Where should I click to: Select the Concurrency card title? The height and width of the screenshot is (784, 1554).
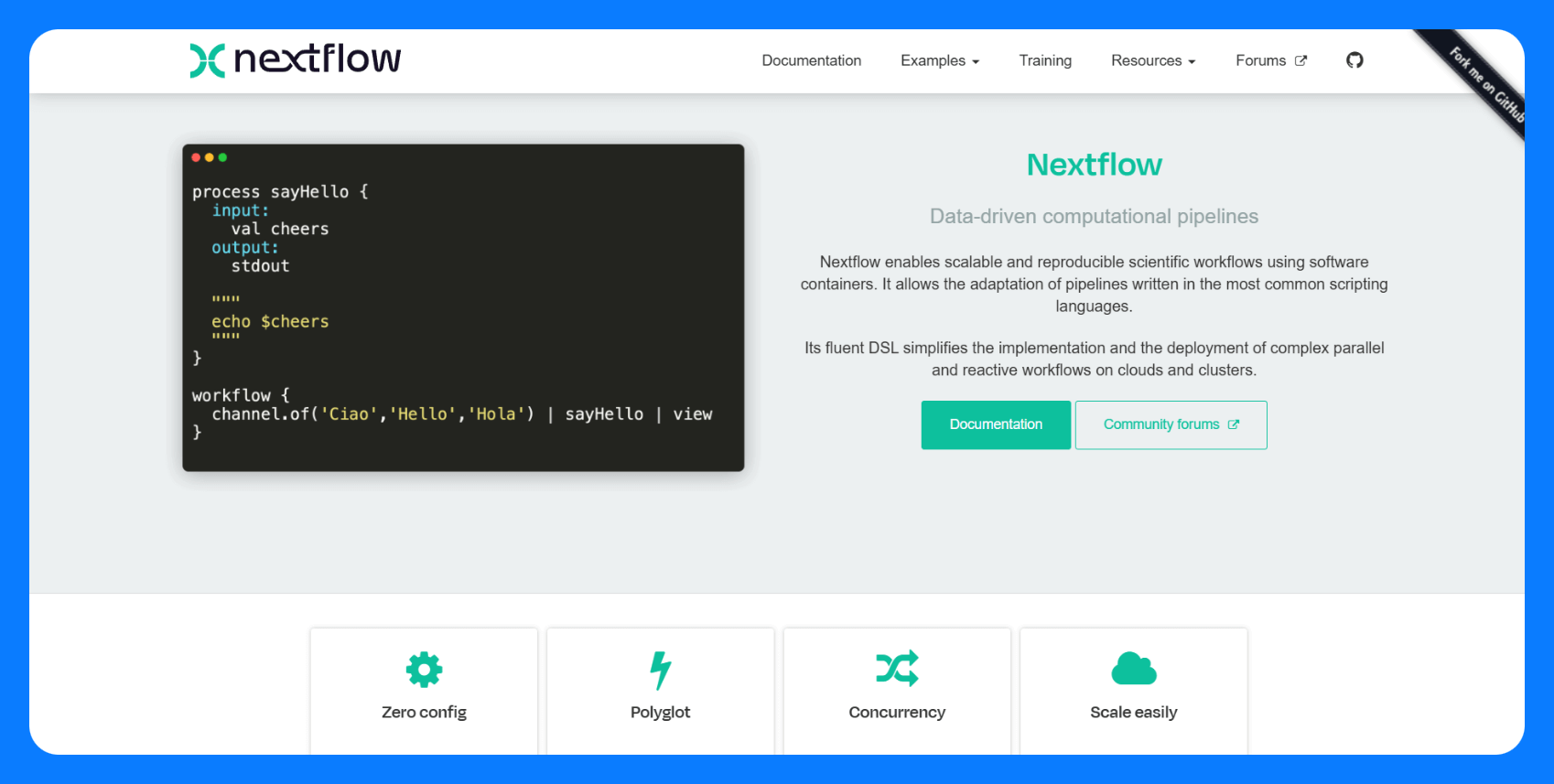(897, 713)
